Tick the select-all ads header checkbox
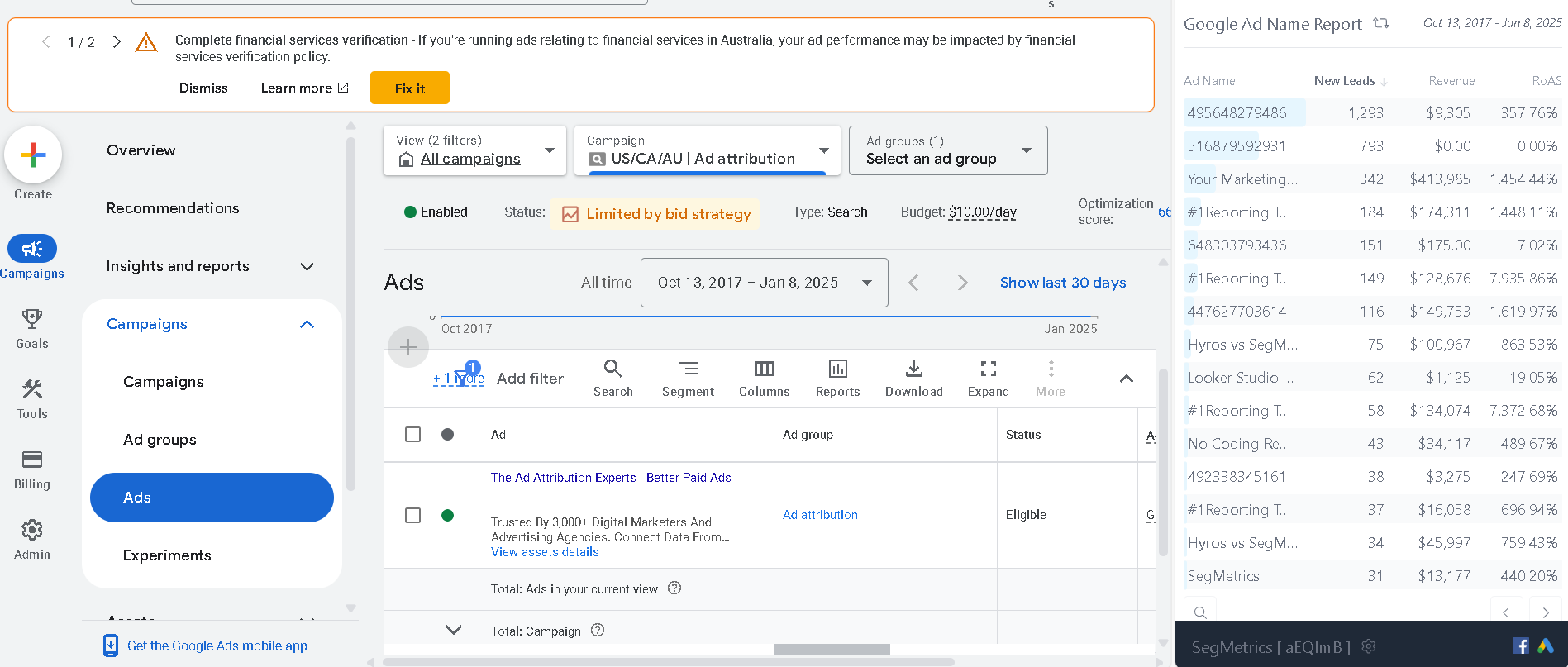The image size is (1568, 667). [x=413, y=435]
